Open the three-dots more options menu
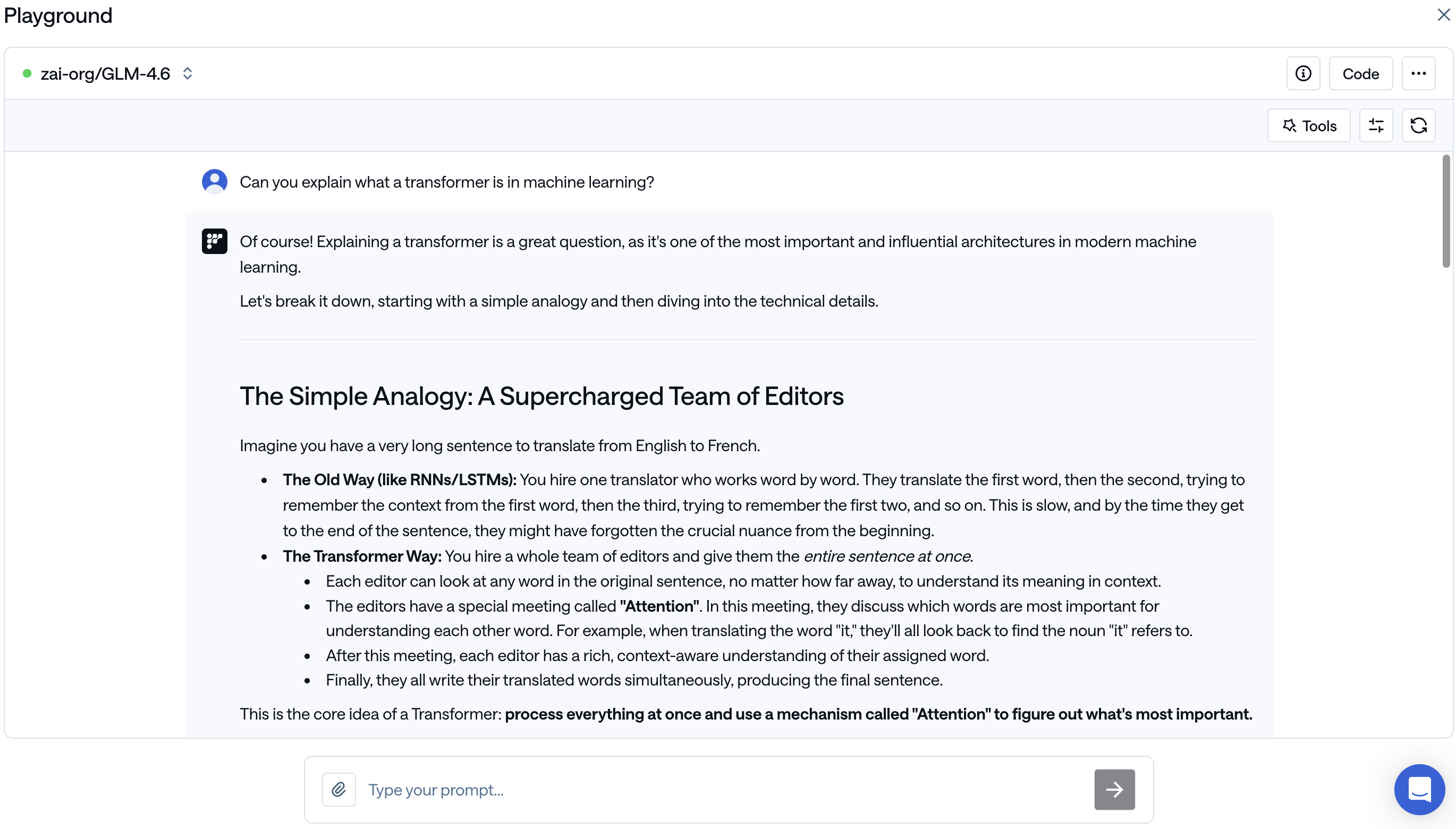This screenshot has height=829, width=1456. click(x=1418, y=73)
